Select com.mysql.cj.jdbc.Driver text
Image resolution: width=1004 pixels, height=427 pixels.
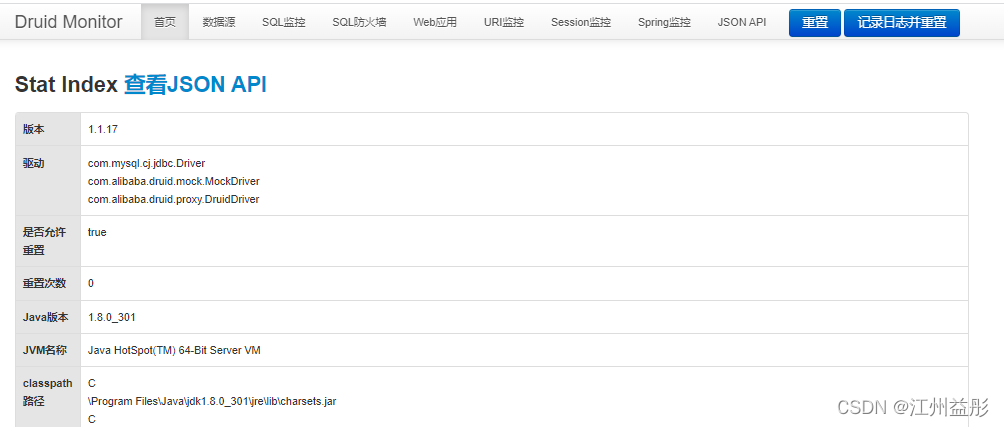tap(147, 163)
